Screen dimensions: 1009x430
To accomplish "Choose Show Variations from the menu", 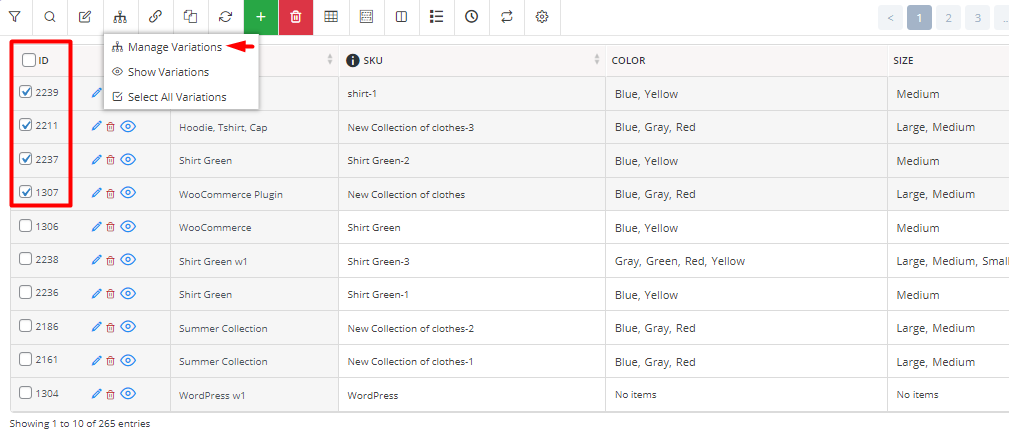I will (x=169, y=72).
